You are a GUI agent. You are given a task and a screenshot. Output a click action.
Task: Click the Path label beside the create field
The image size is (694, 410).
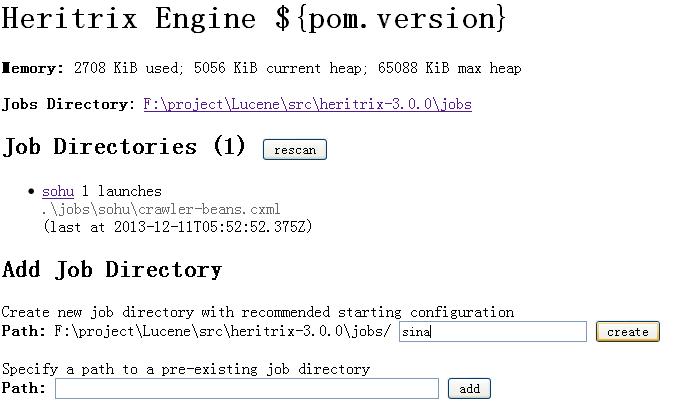[24, 331]
